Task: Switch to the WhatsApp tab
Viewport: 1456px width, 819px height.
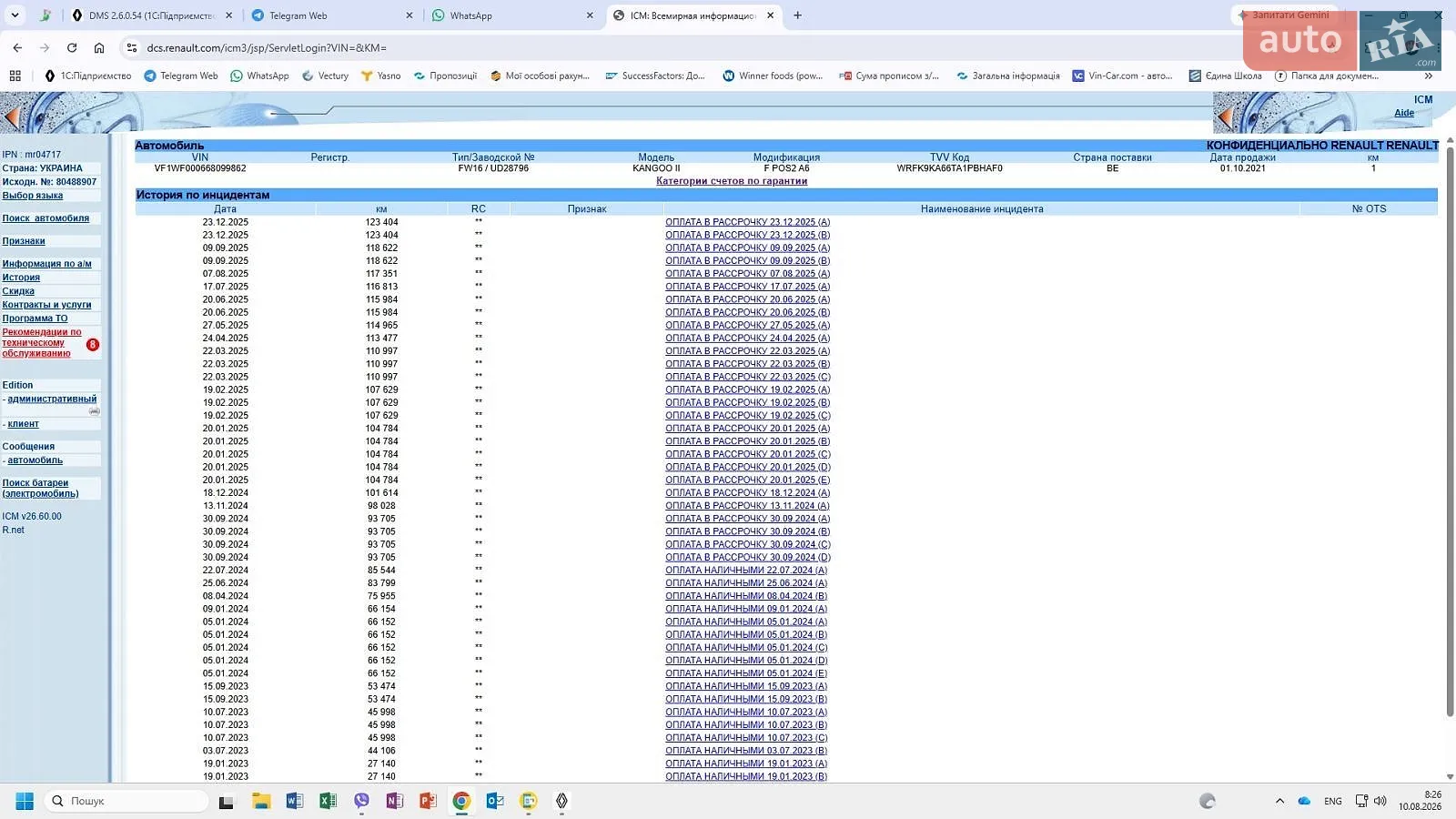Action: tap(513, 15)
